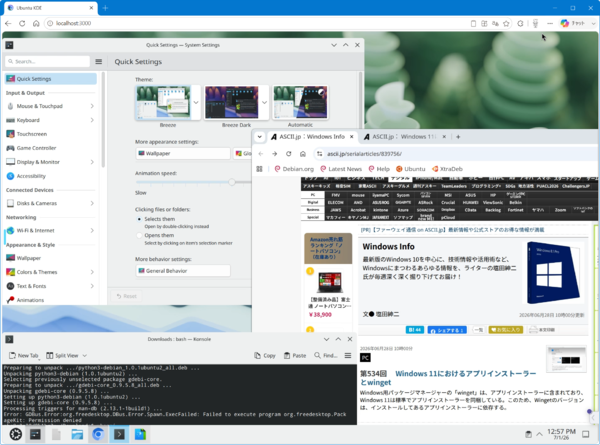Select Quick Settings in the settings sidebar

click(x=51, y=79)
